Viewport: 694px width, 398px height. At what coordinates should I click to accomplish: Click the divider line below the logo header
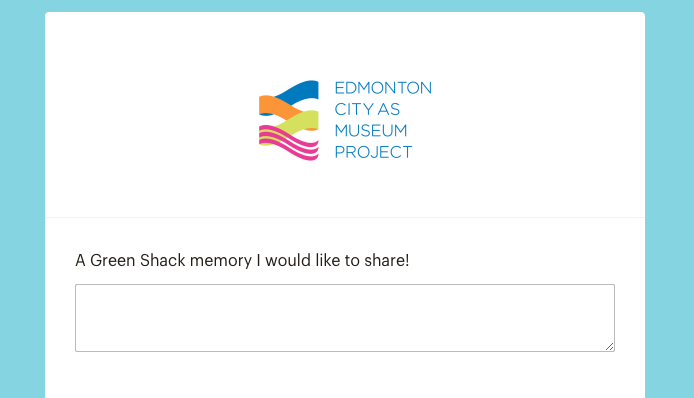[345, 217]
